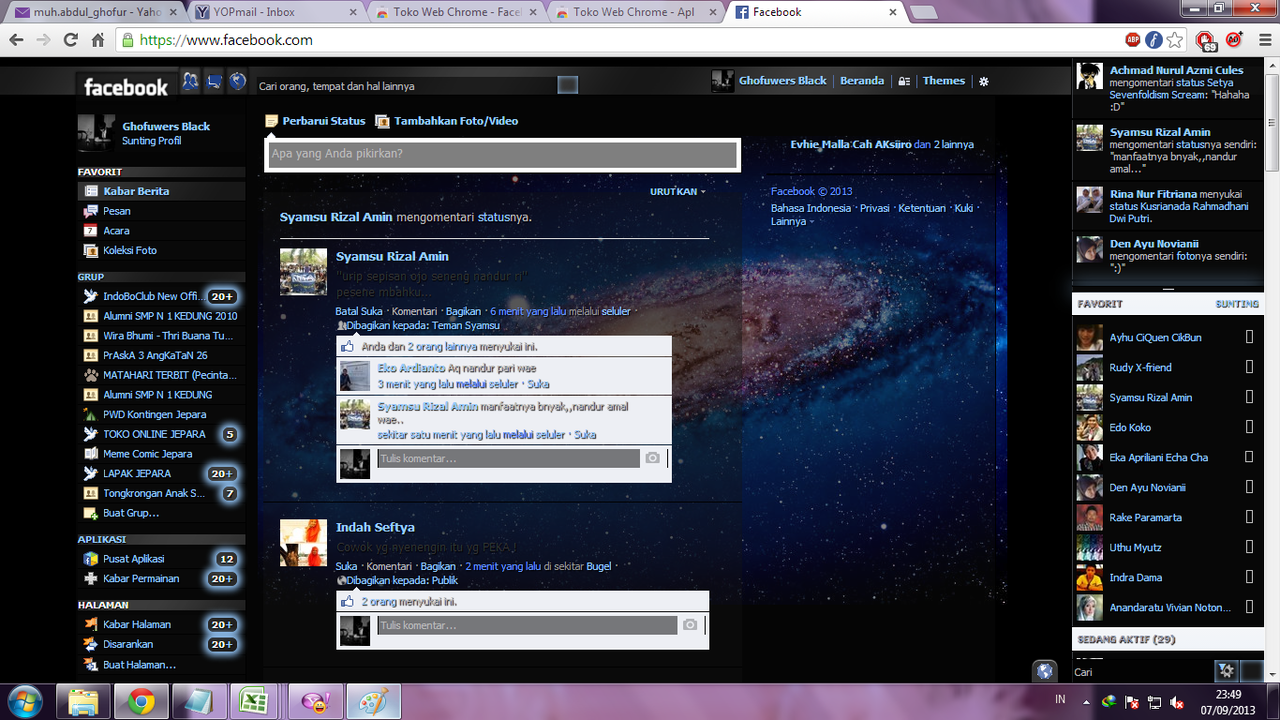
Task: Go to Chrome home page button
Action: tap(98, 40)
